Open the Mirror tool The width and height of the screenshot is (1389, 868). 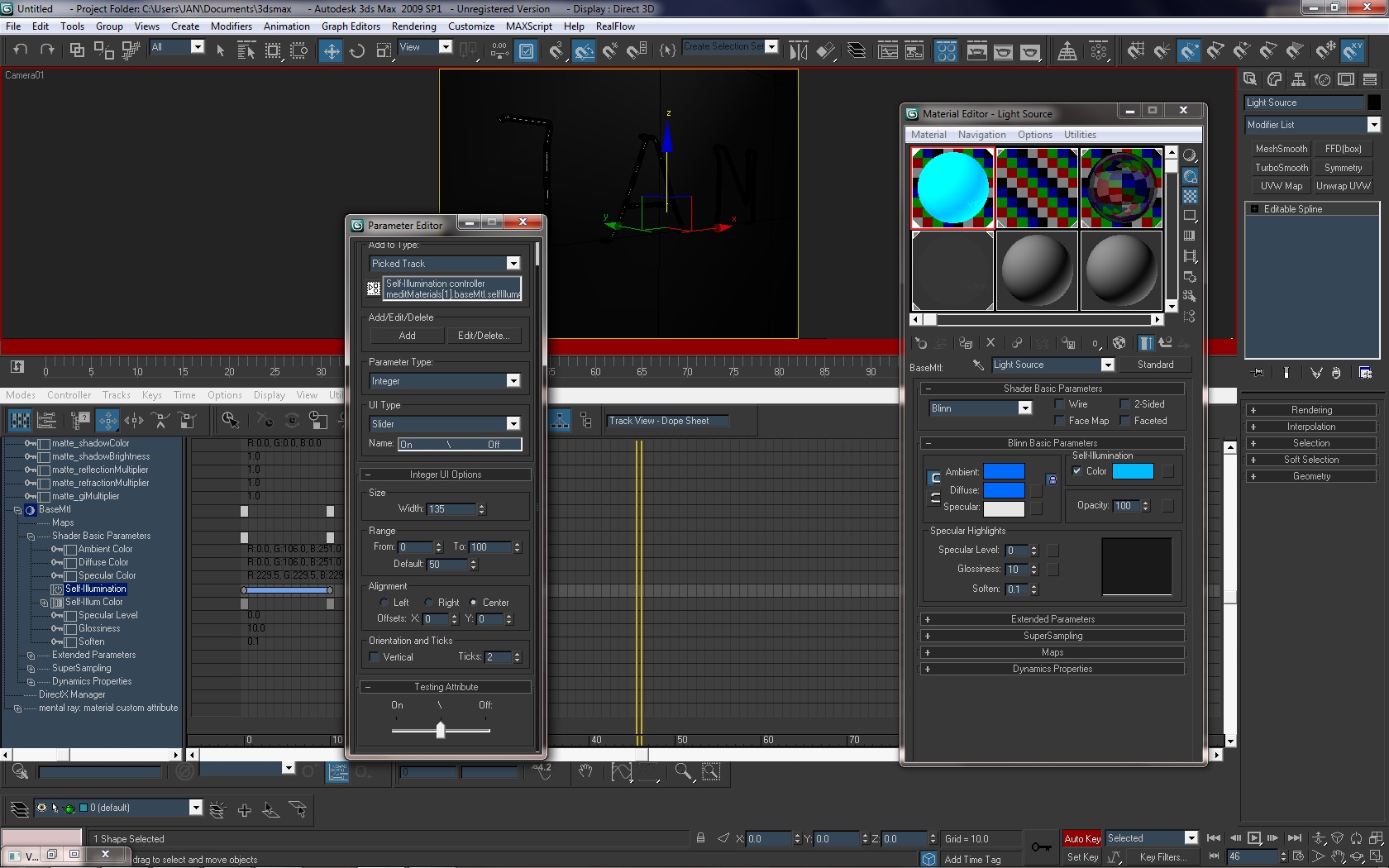coord(798,51)
